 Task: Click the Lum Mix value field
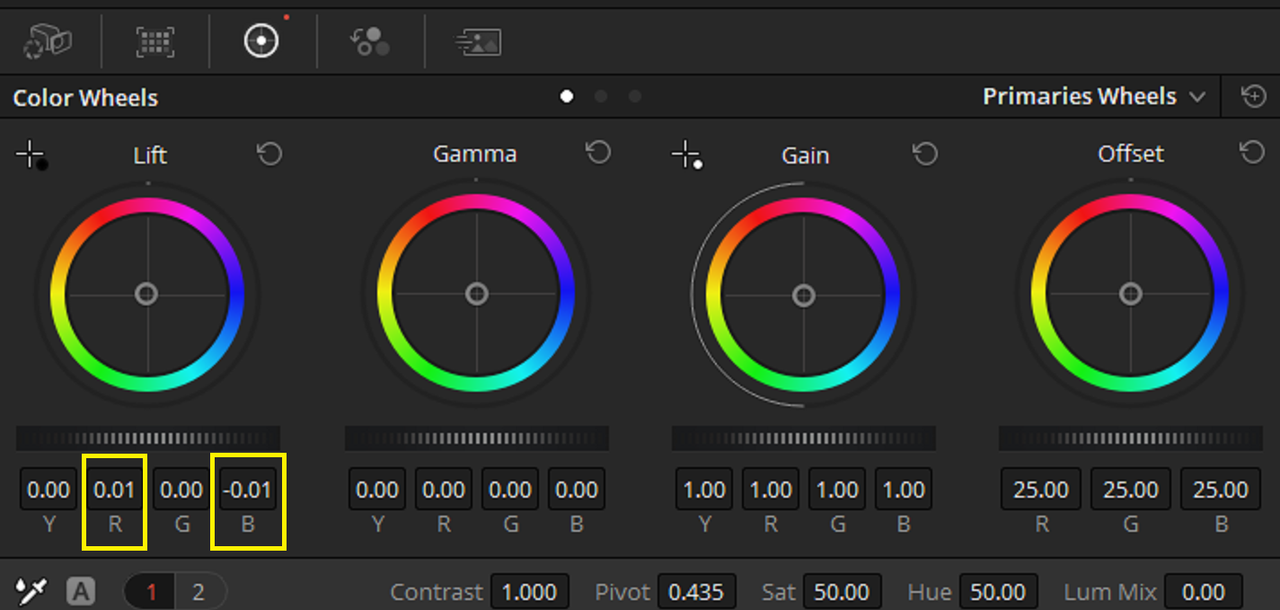[1204, 592]
